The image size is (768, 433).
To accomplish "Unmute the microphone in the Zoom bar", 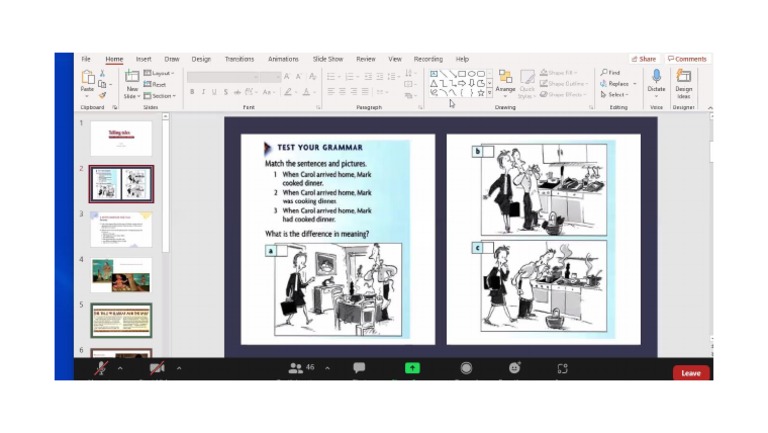I will click(x=101, y=369).
